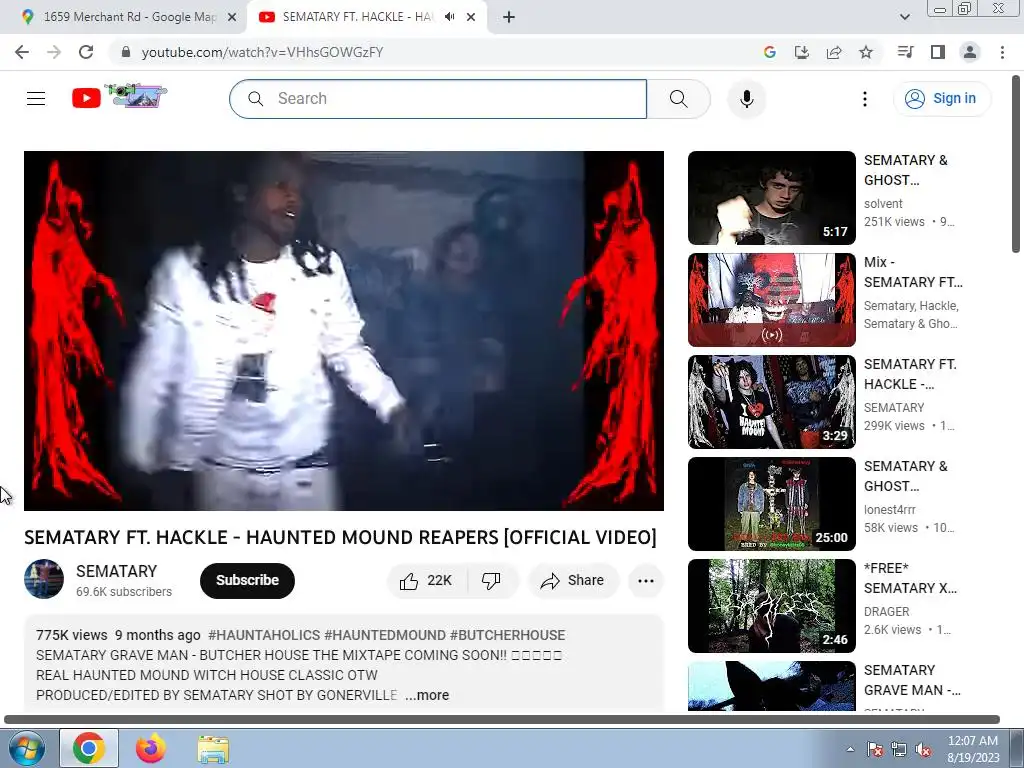
Task: Open media controls in Chrome toolbar
Action: (x=905, y=52)
